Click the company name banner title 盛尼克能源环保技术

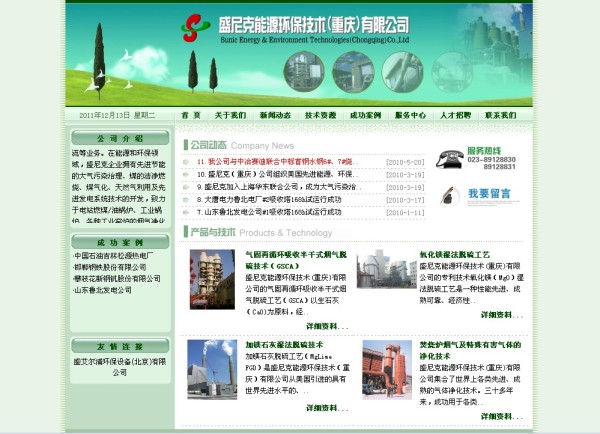click(314, 25)
